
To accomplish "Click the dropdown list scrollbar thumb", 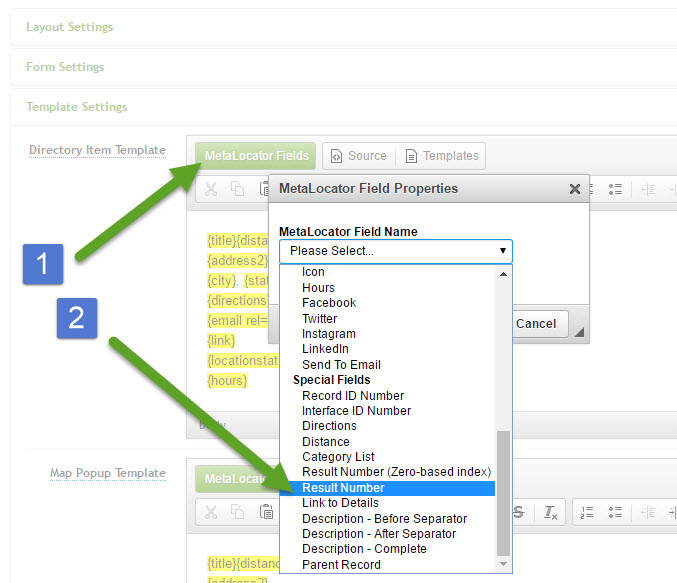I will point(503,493).
